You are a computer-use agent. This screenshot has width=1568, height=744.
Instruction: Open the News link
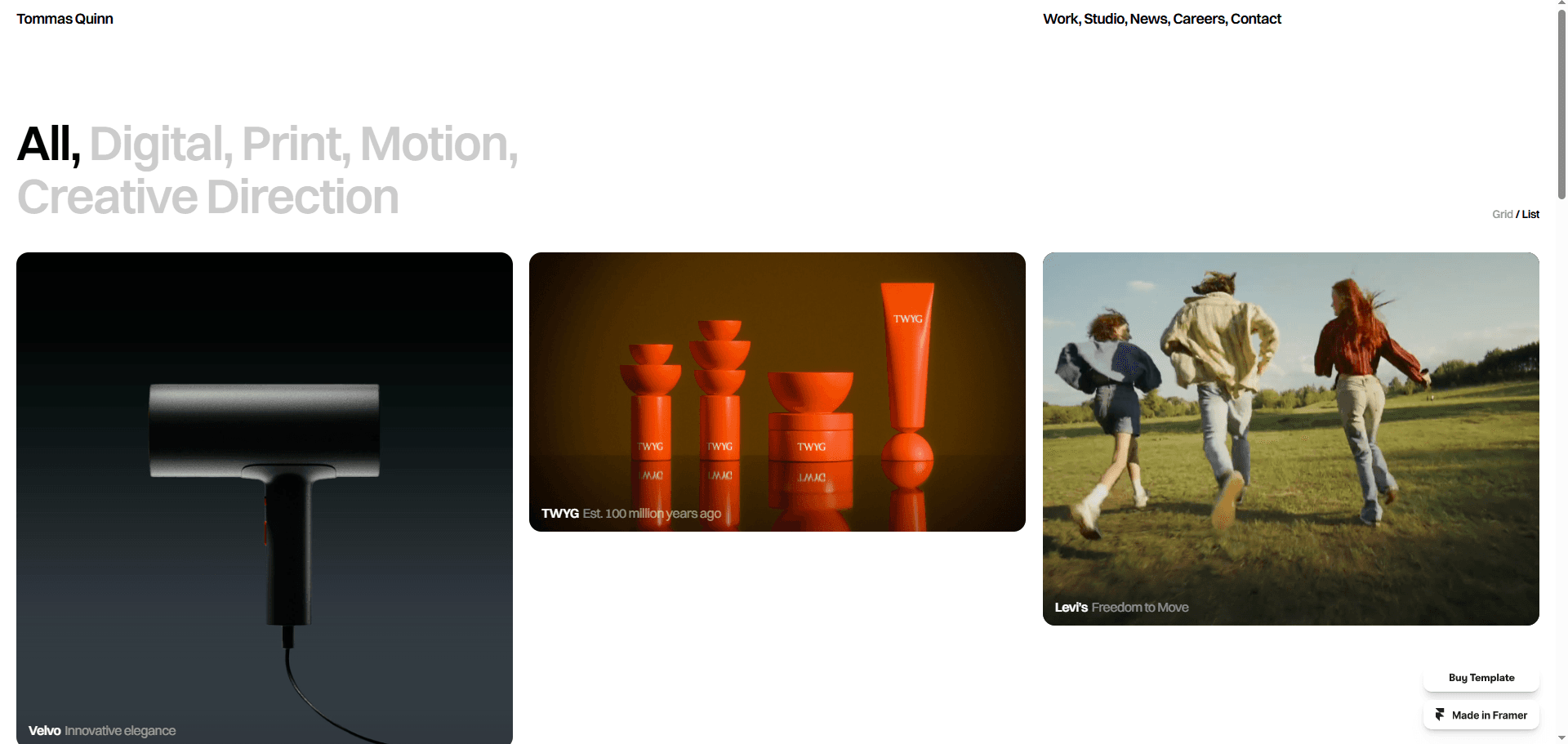1149,19
